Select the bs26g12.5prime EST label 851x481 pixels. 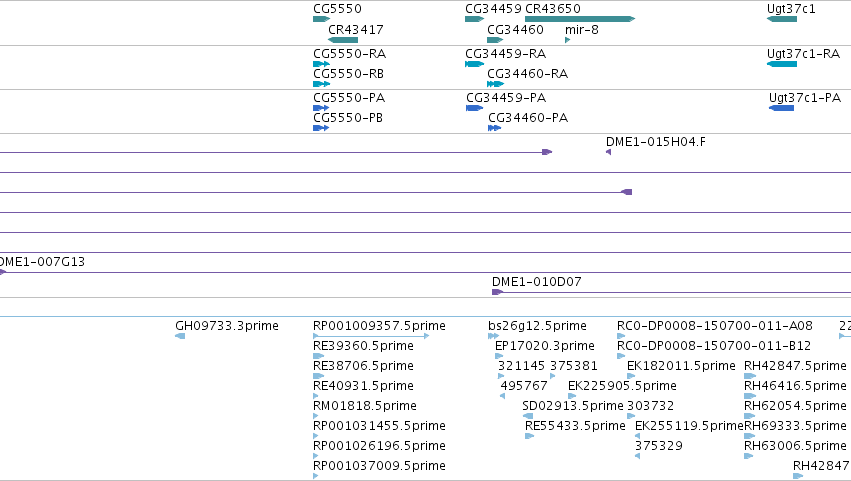[x=537, y=326]
